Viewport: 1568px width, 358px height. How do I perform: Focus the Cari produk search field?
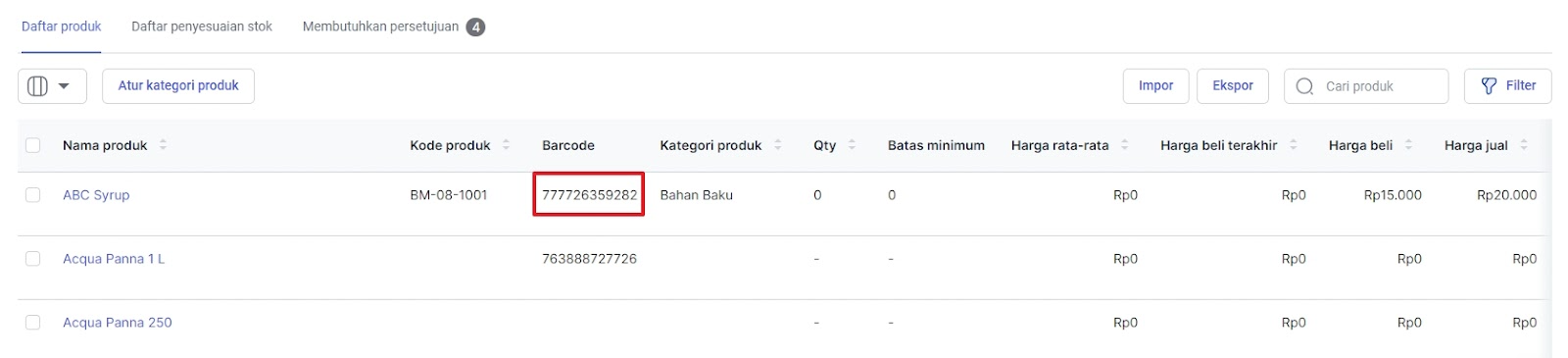point(1366,86)
